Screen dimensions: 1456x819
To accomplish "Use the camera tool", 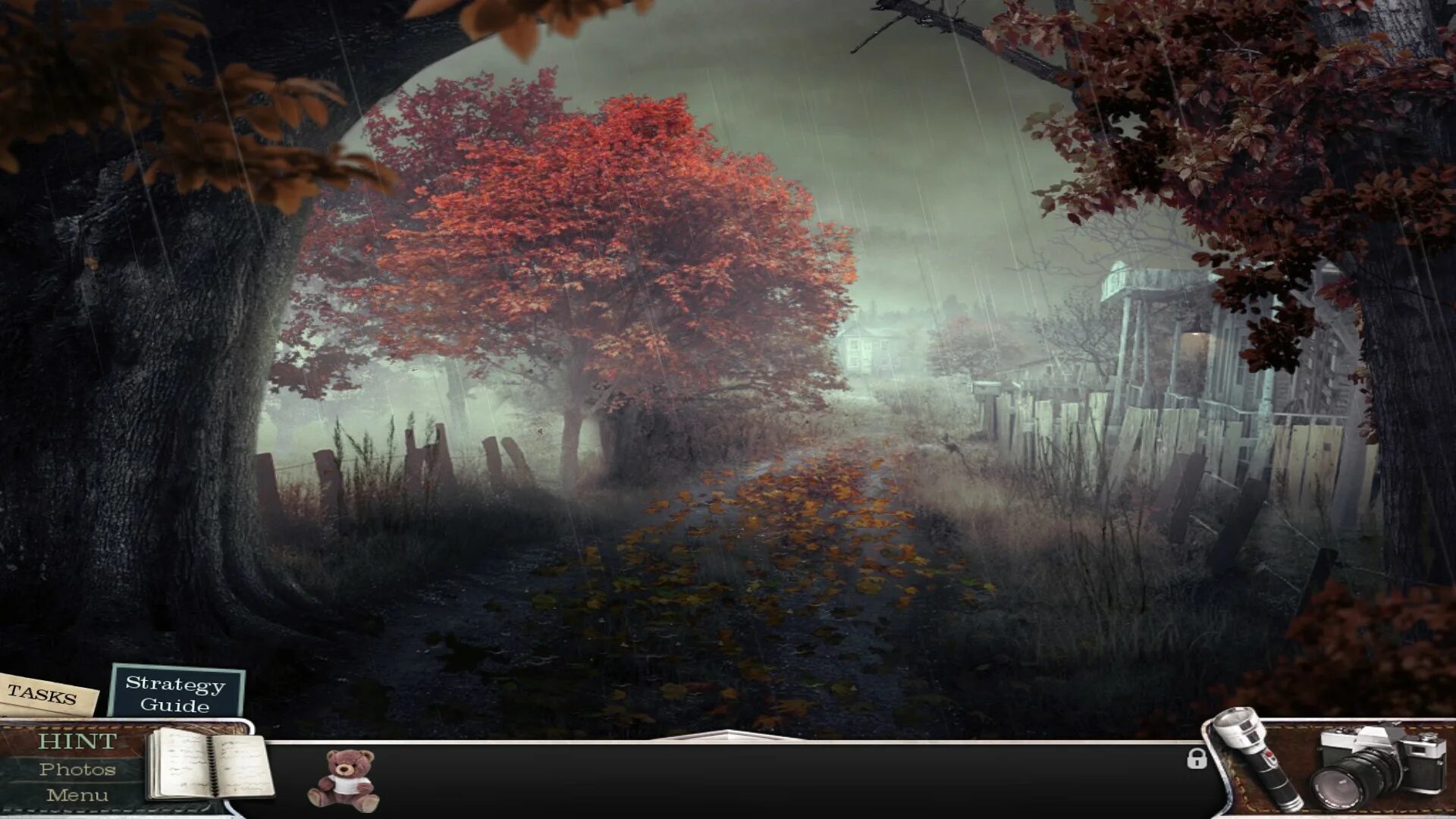I will (x=1379, y=766).
